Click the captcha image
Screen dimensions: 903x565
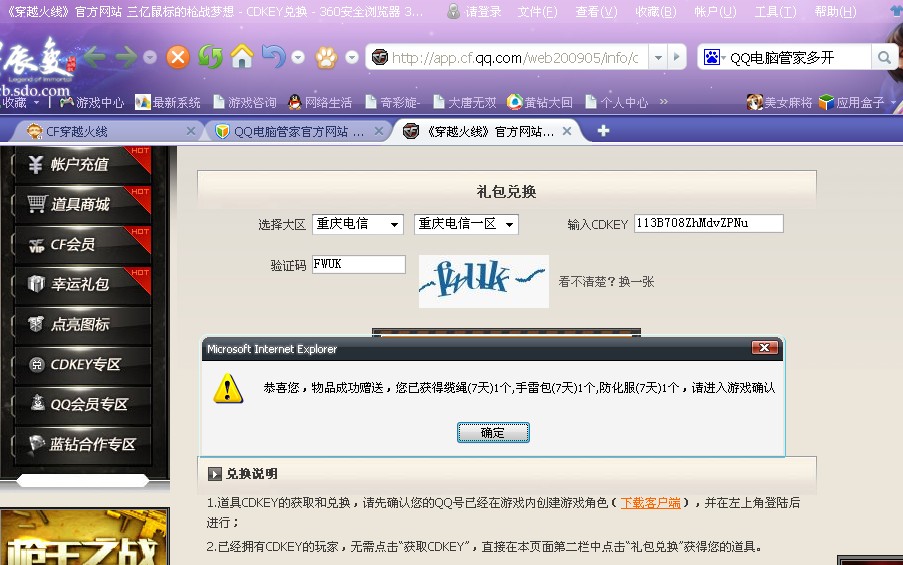484,281
